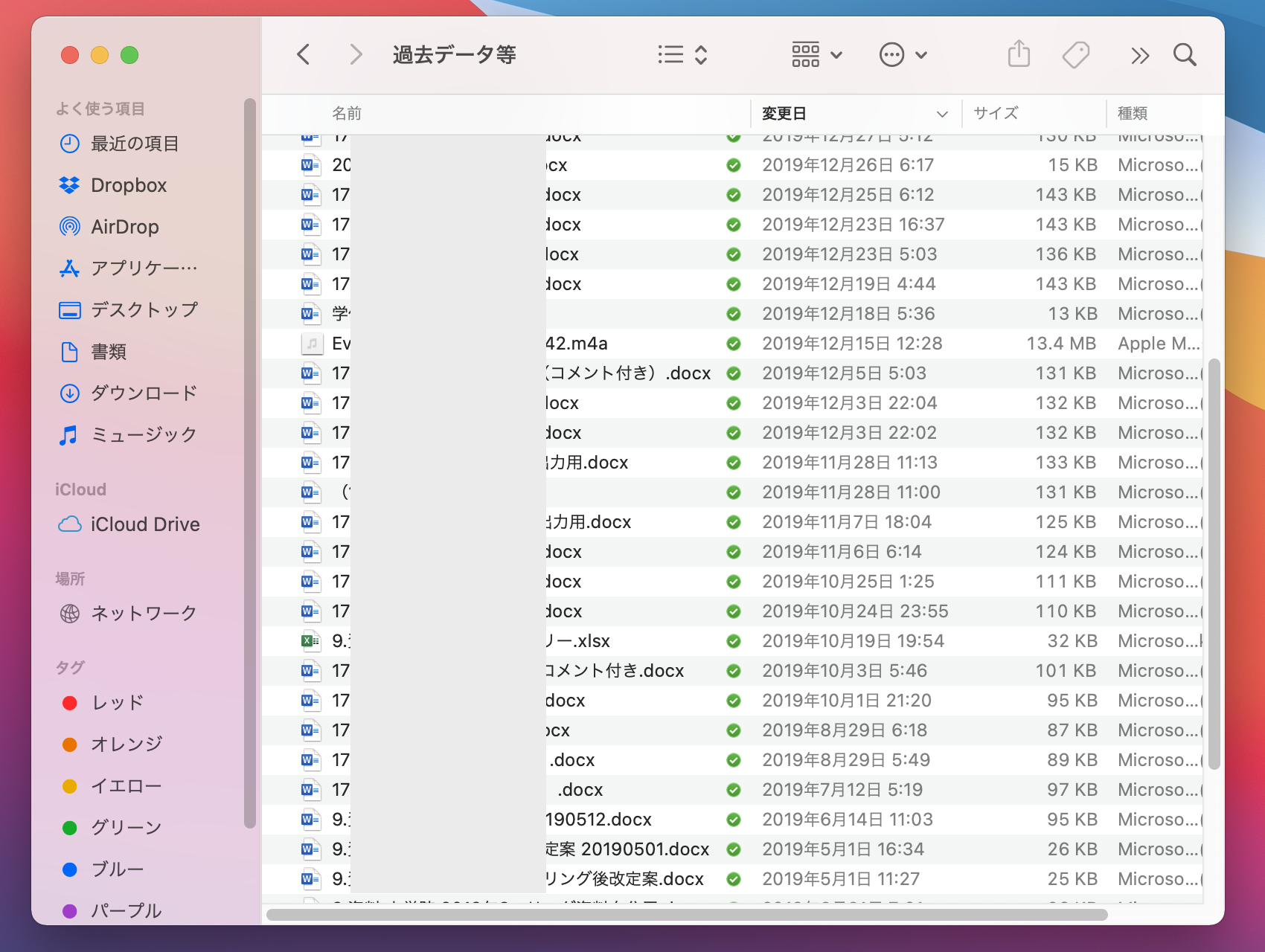
Task: Select the xlsx Excel file icon
Action: click(x=310, y=641)
